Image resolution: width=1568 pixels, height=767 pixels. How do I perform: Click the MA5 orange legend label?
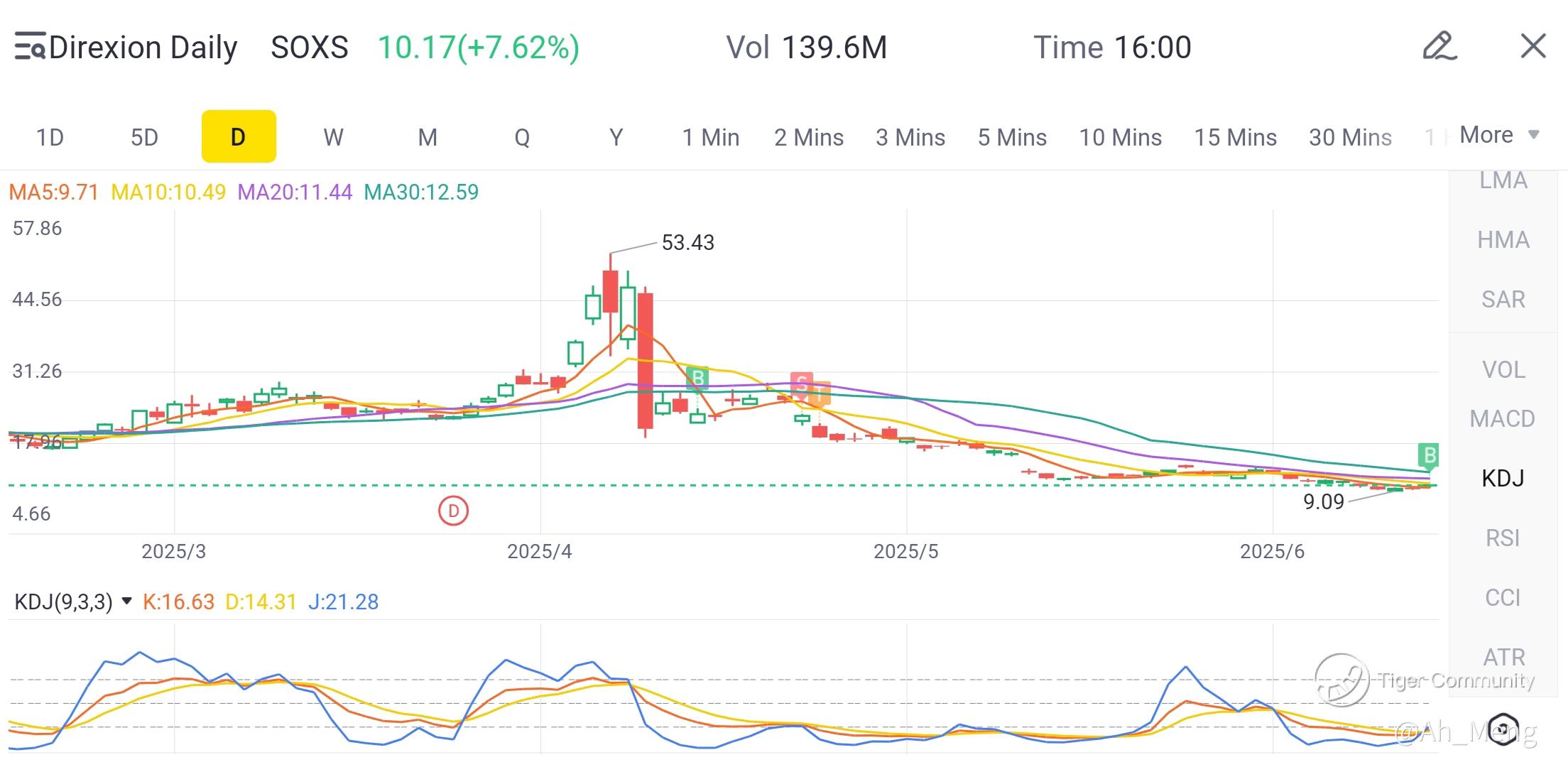click(53, 192)
